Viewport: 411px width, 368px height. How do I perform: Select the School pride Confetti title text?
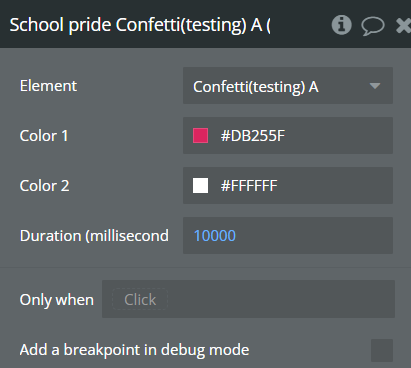point(140,25)
